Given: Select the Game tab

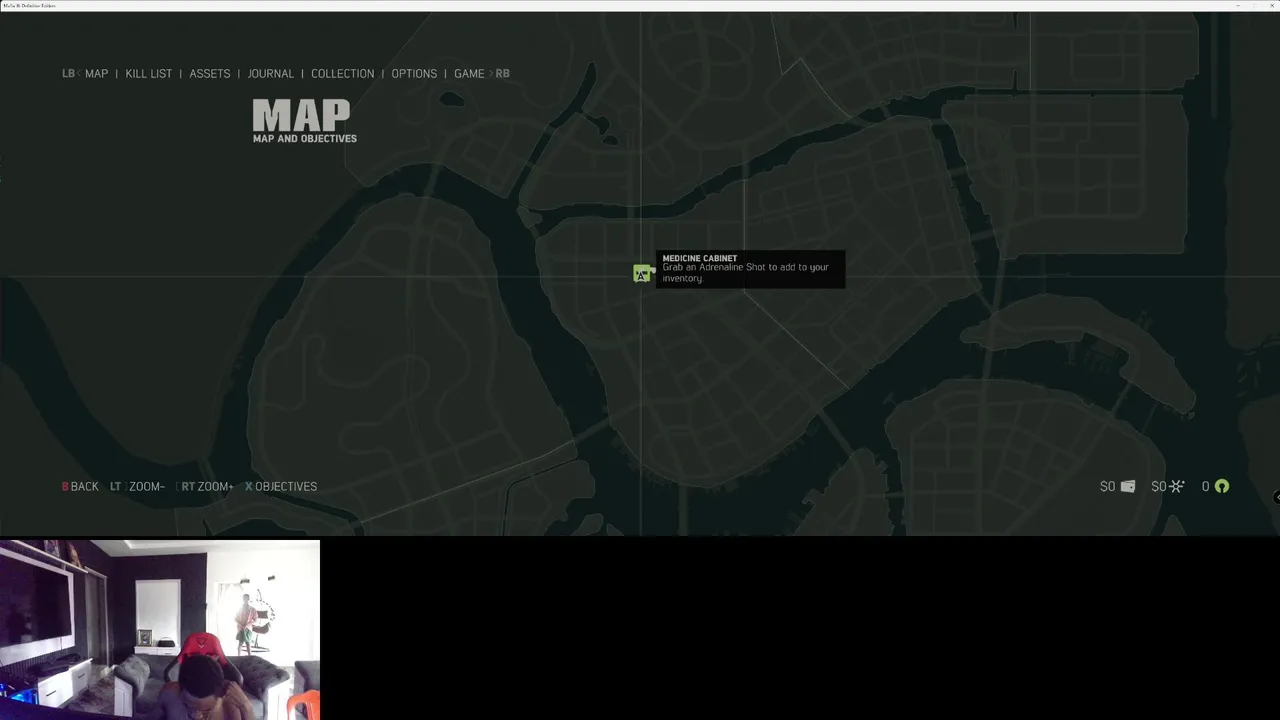Looking at the screenshot, I should [x=469, y=74].
